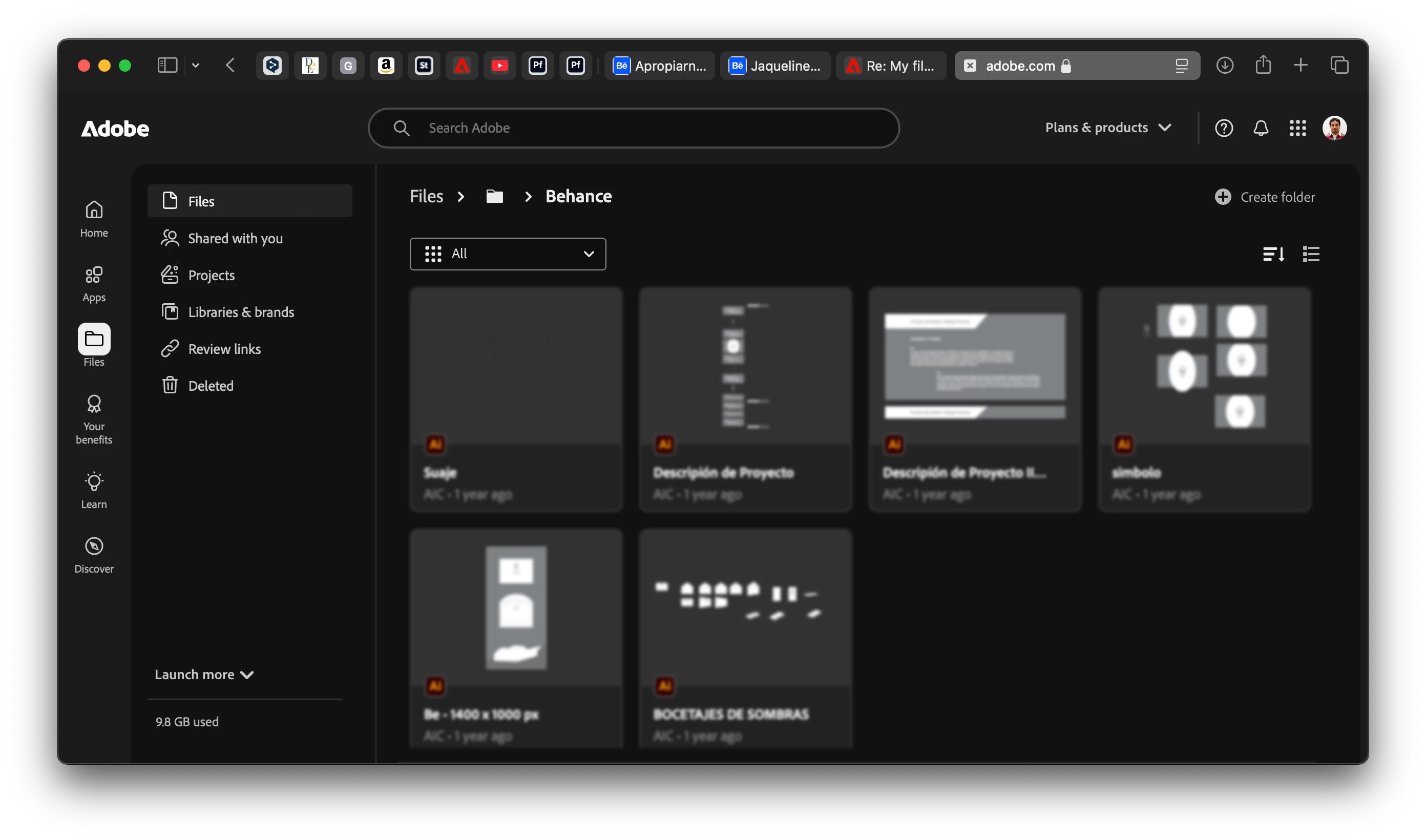Open the Discover compass section

tap(94, 555)
